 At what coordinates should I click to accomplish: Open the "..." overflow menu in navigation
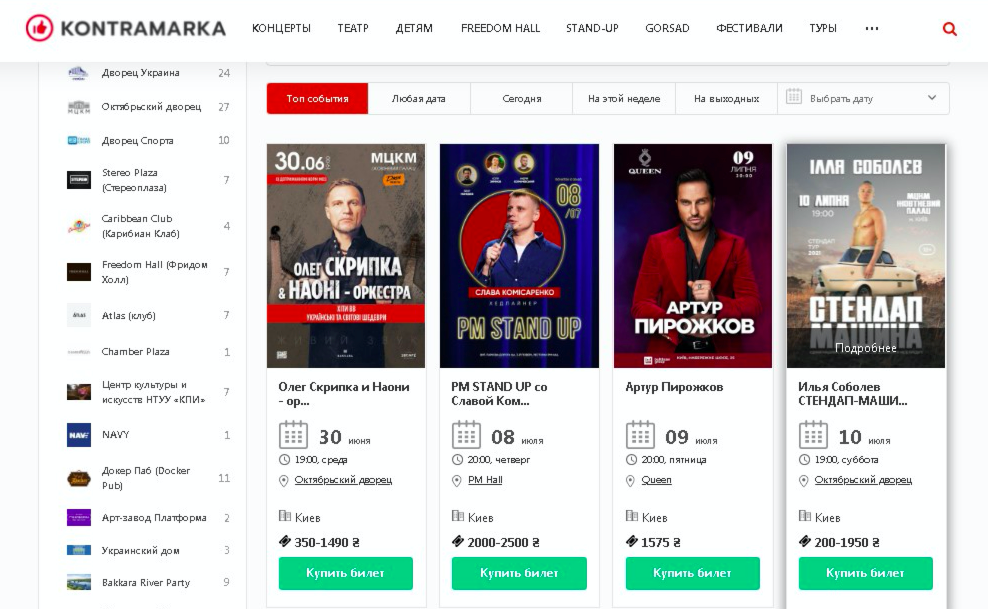[871, 29]
